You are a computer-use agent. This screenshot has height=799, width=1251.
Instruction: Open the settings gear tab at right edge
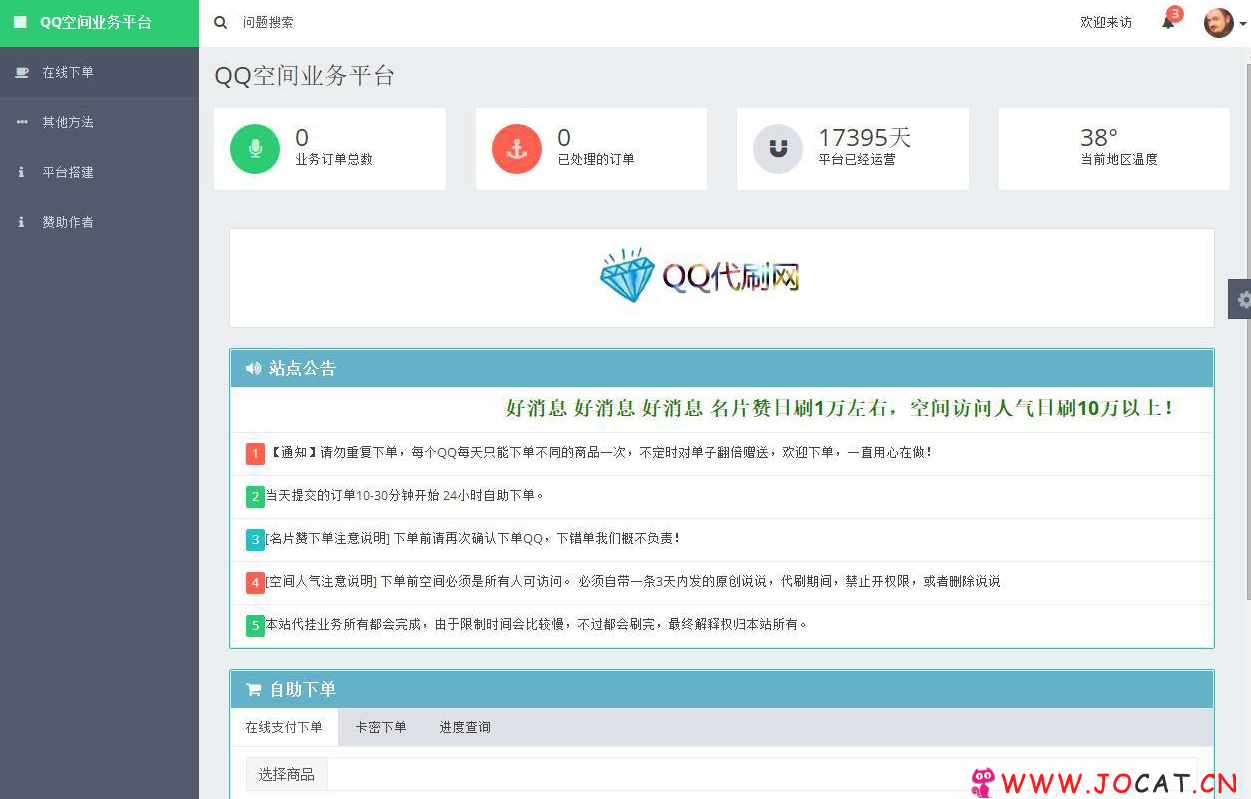[x=1240, y=299]
